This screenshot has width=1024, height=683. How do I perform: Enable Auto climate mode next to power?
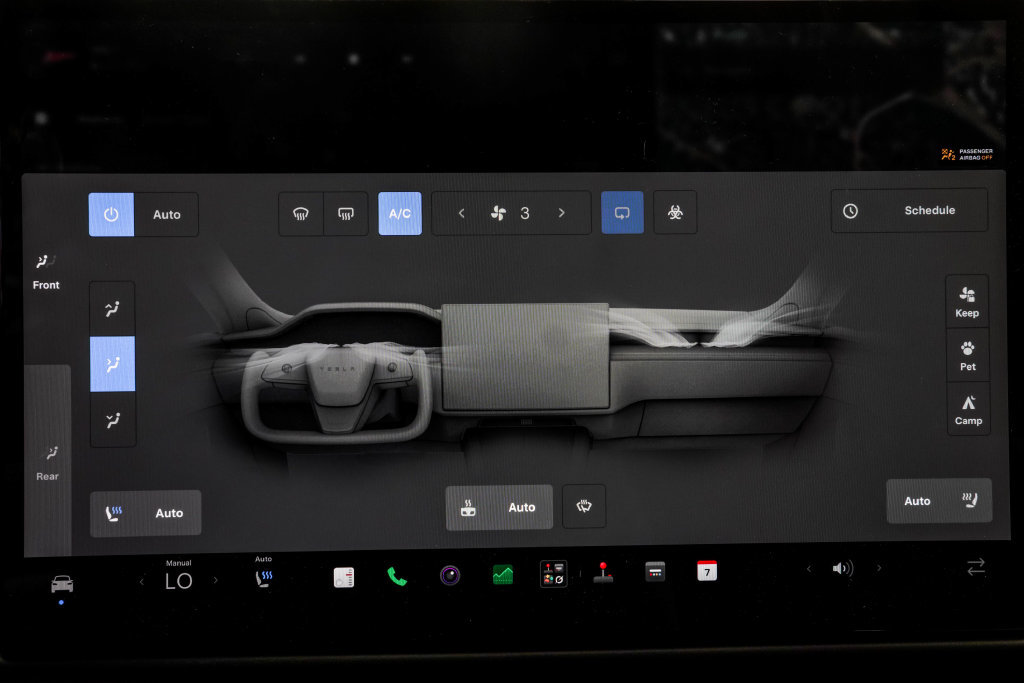click(x=167, y=214)
